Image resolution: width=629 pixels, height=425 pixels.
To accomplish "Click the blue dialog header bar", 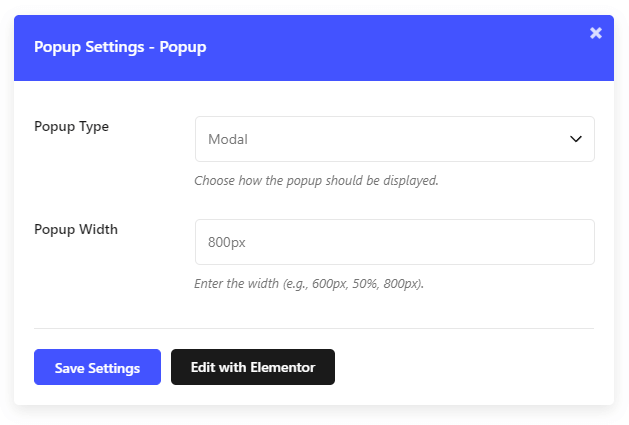I will point(314,48).
